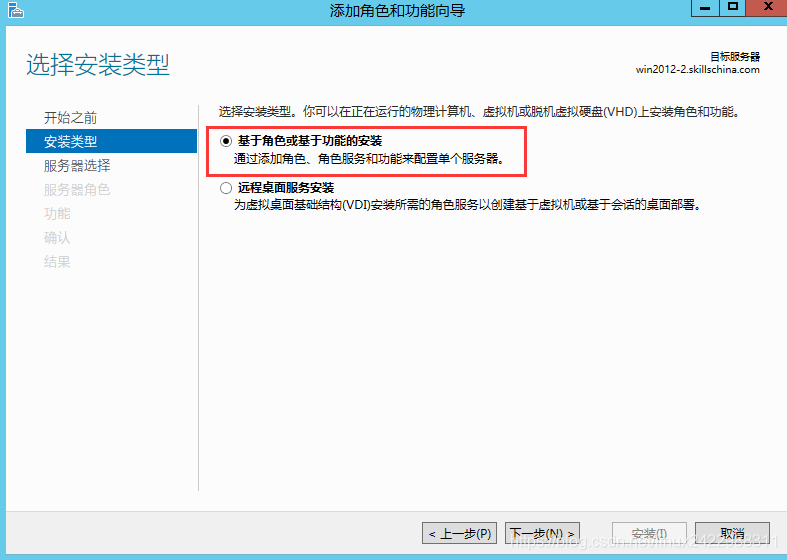Click the 添加角色和功能向导 window title

click(x=398, y=11)
